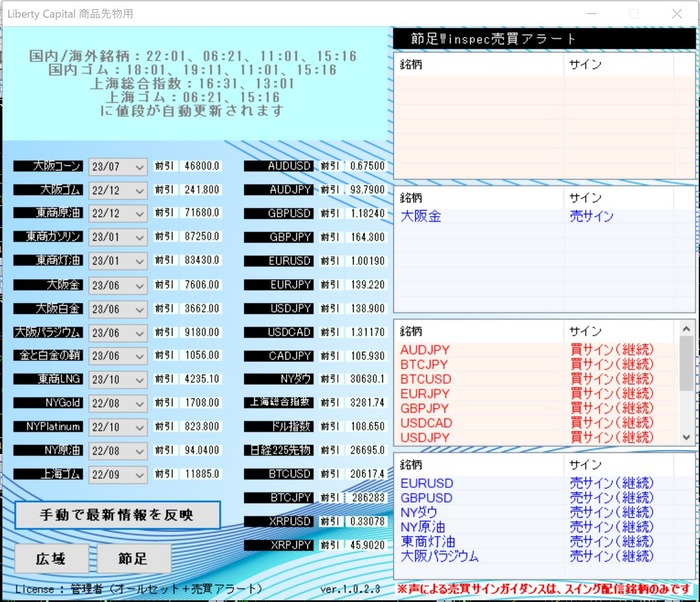
Task: Click the NYPlatinum label
Action: coord(48,426)
